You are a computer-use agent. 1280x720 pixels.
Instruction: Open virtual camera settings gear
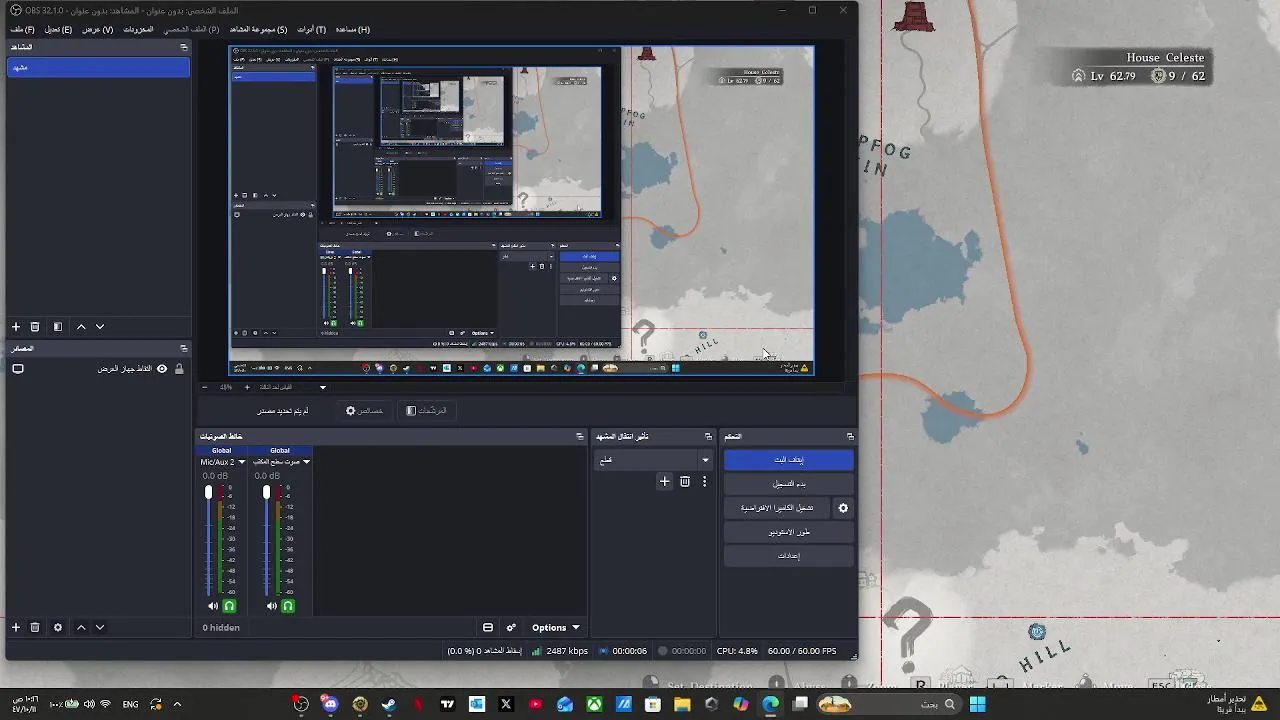(843, 508)
